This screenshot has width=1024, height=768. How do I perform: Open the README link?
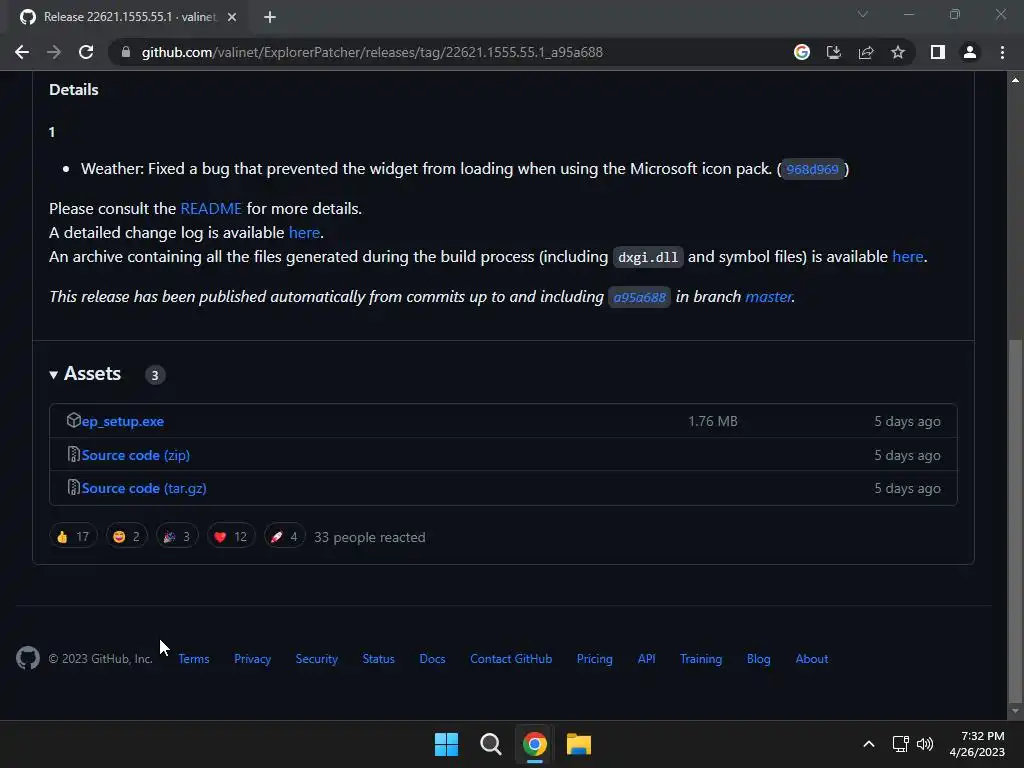pos(211,208)
